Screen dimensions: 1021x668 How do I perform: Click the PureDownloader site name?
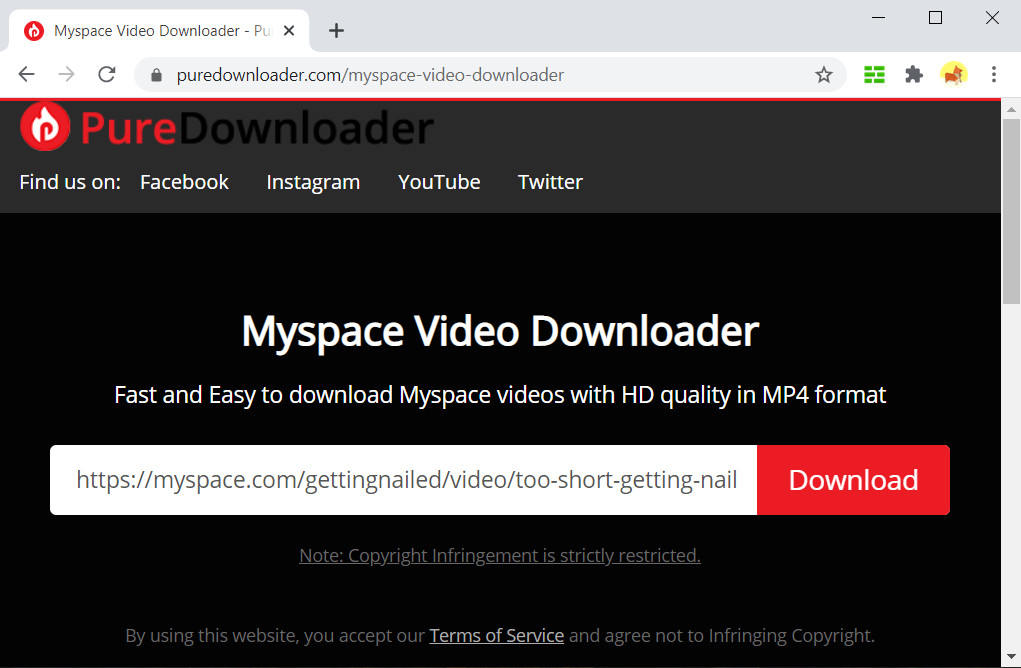(x=257, y=128)
